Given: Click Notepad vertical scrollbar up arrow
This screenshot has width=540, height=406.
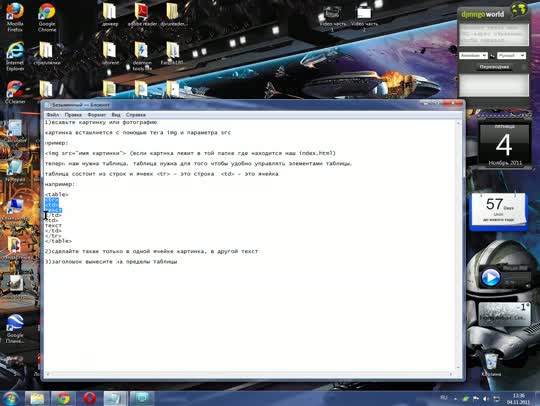Looking at the screenshot, I should click(458, 123).
